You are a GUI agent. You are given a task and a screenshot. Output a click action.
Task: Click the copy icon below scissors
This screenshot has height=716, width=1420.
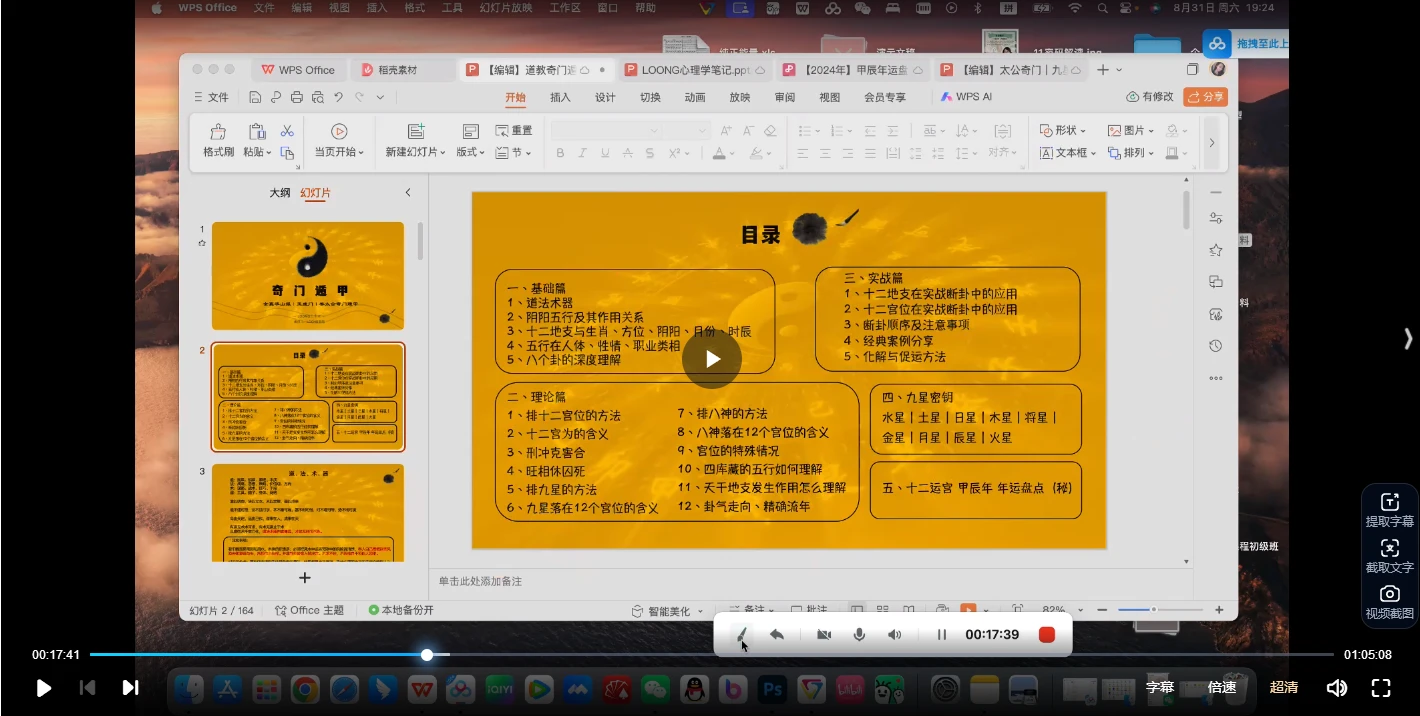[287, 153]
